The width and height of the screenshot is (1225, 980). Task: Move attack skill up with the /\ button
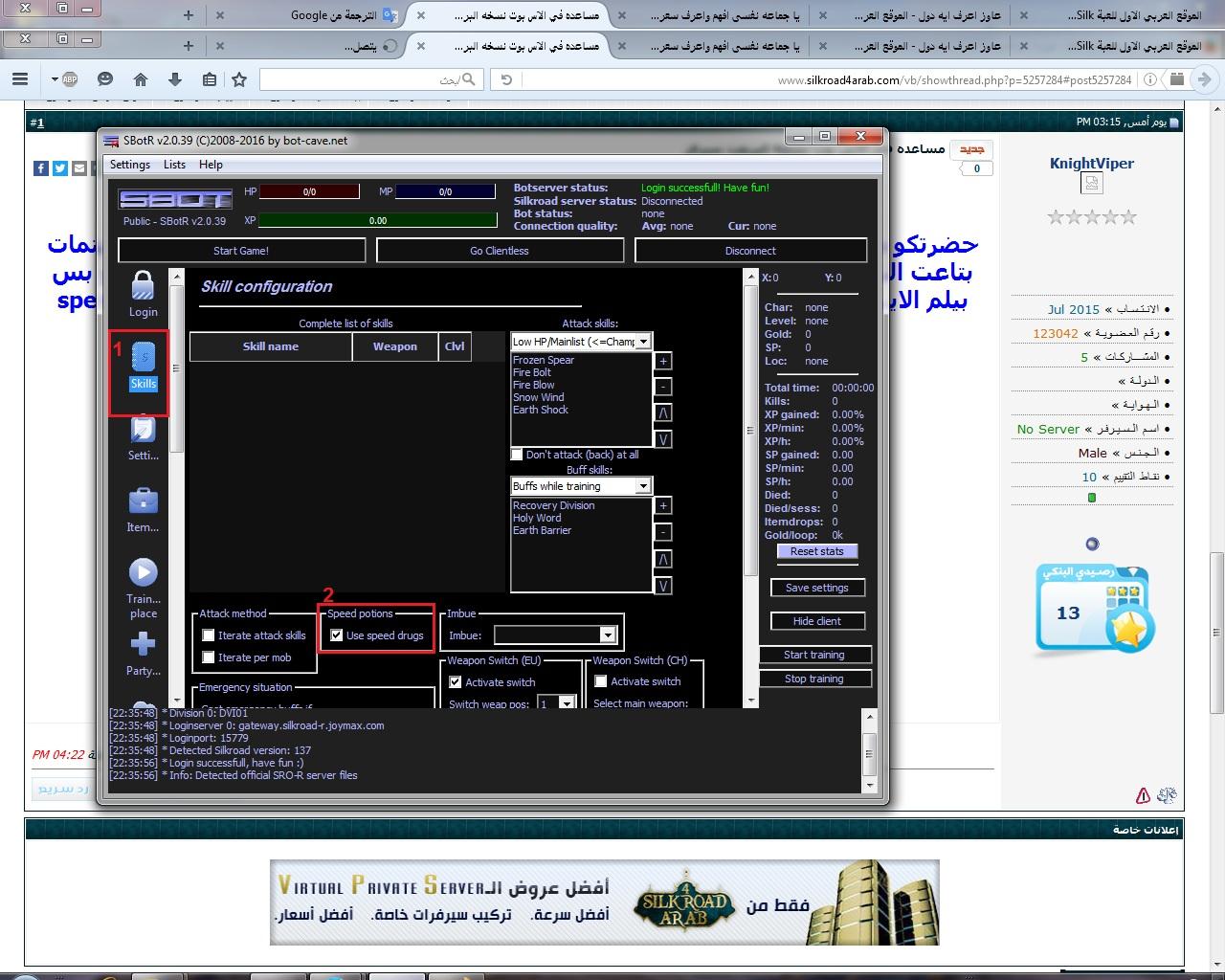click(663, 412)
